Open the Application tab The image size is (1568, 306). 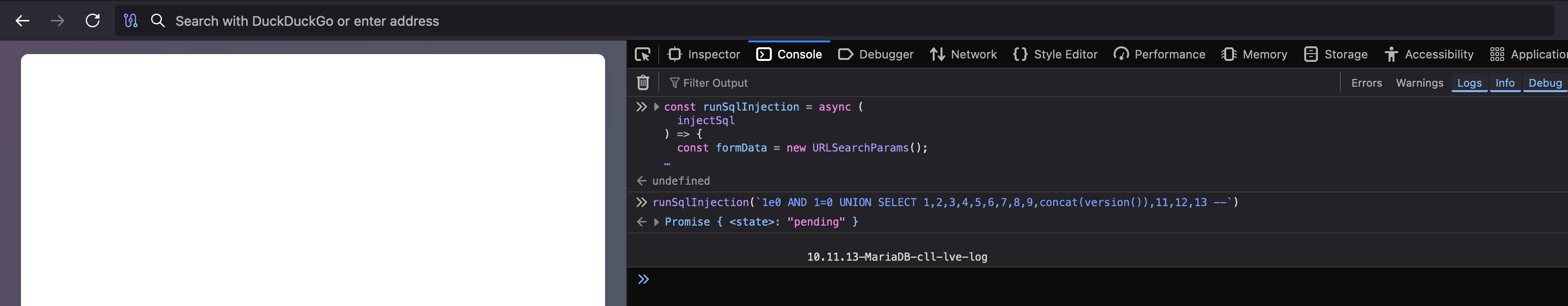click(1528, 55)
